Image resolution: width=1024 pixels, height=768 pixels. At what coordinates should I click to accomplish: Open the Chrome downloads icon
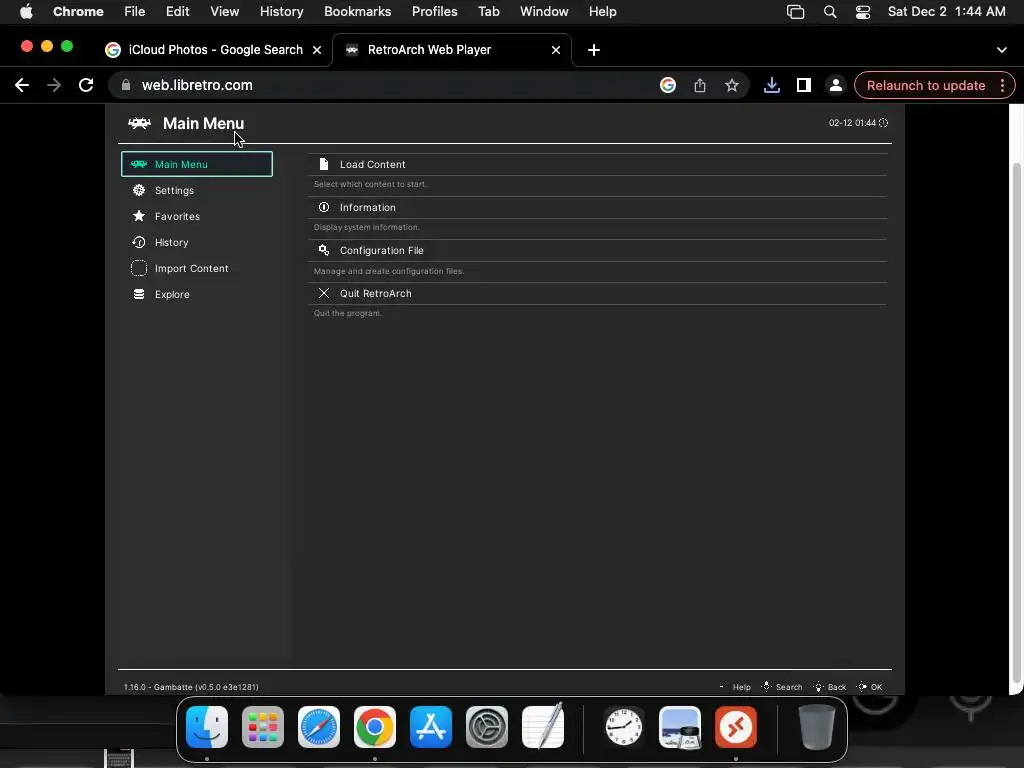click(x=771, y=85)
